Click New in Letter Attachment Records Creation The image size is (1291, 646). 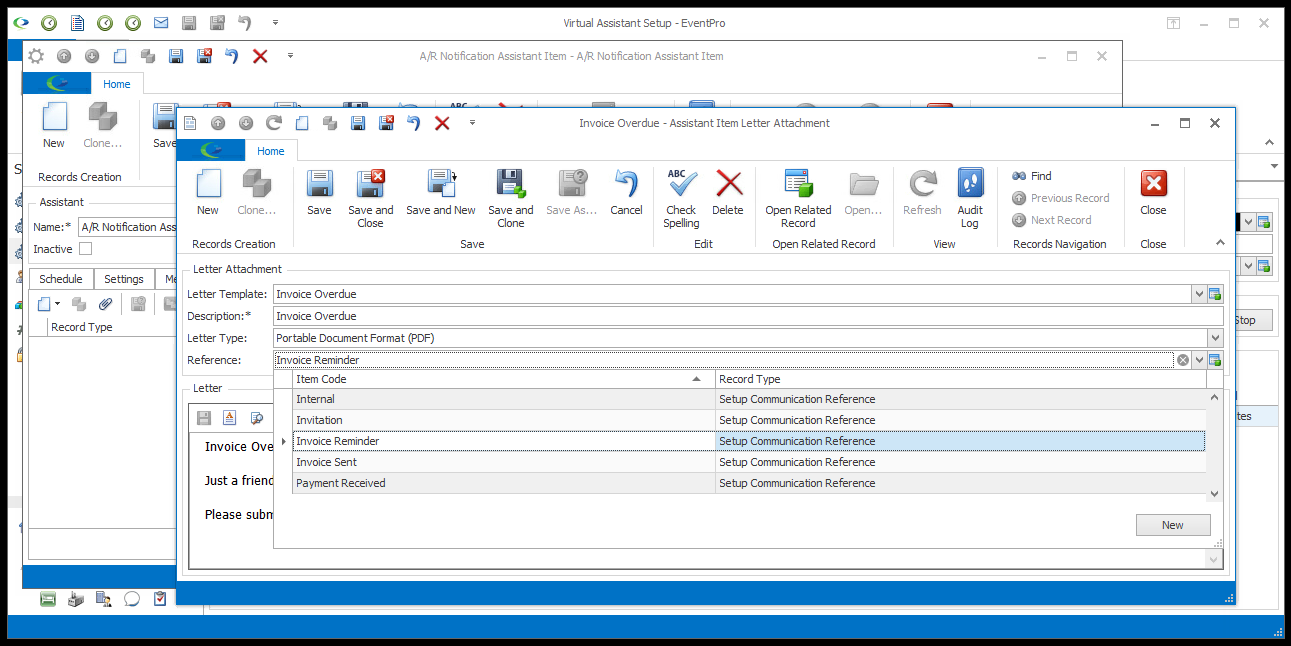click(208, 192)
